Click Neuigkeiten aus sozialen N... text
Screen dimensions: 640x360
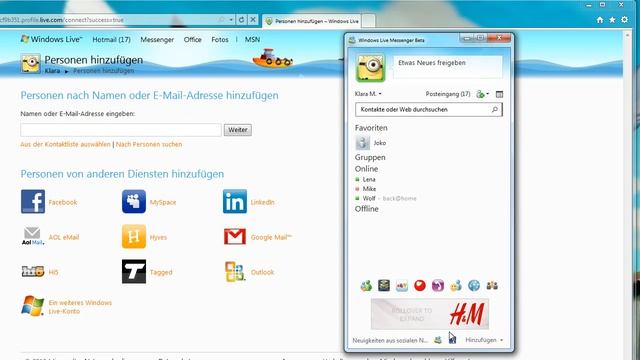(x=390, y=340)
